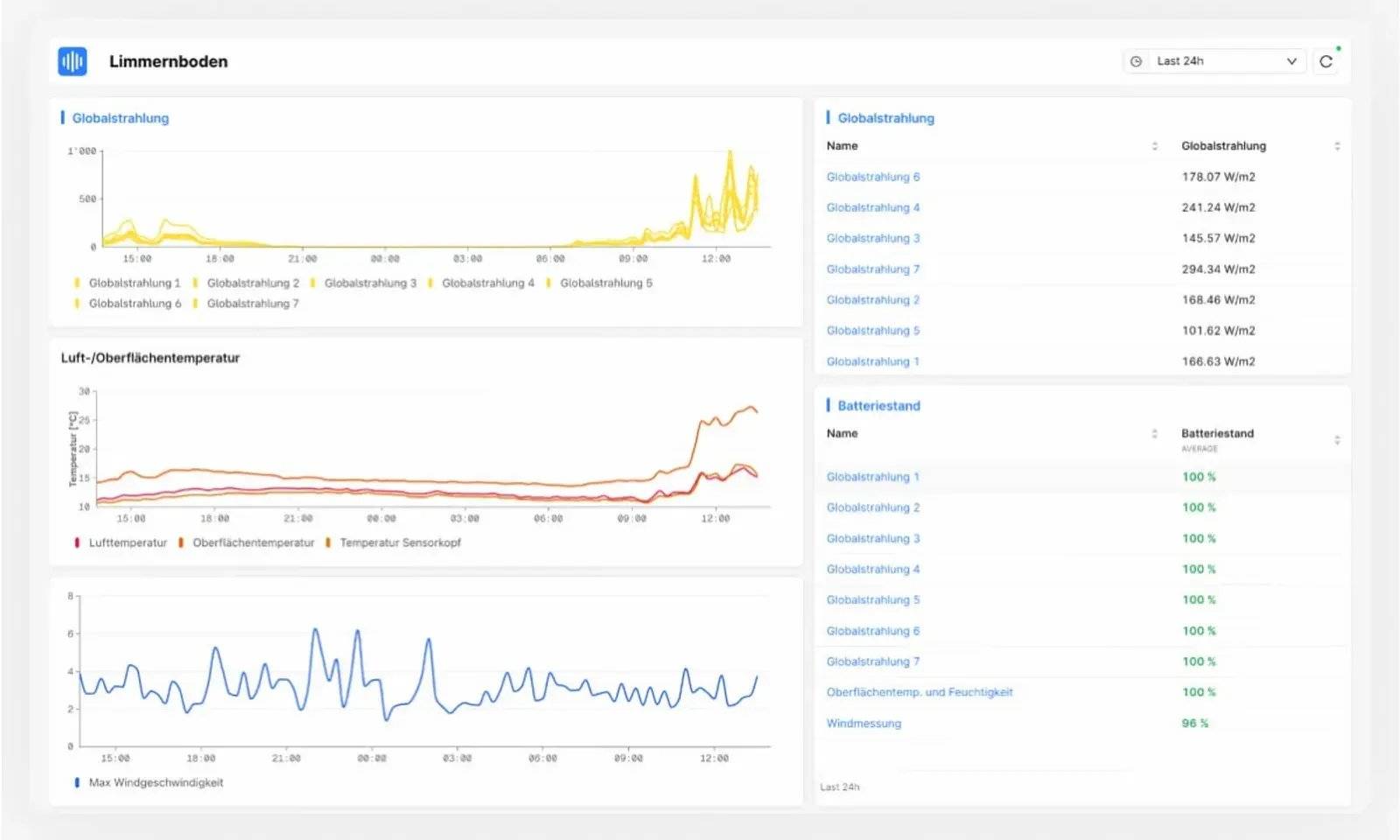Toggle Globalstrahlung 4 legend series
This screenshot has width=1400, height=840.
(480, 283)
